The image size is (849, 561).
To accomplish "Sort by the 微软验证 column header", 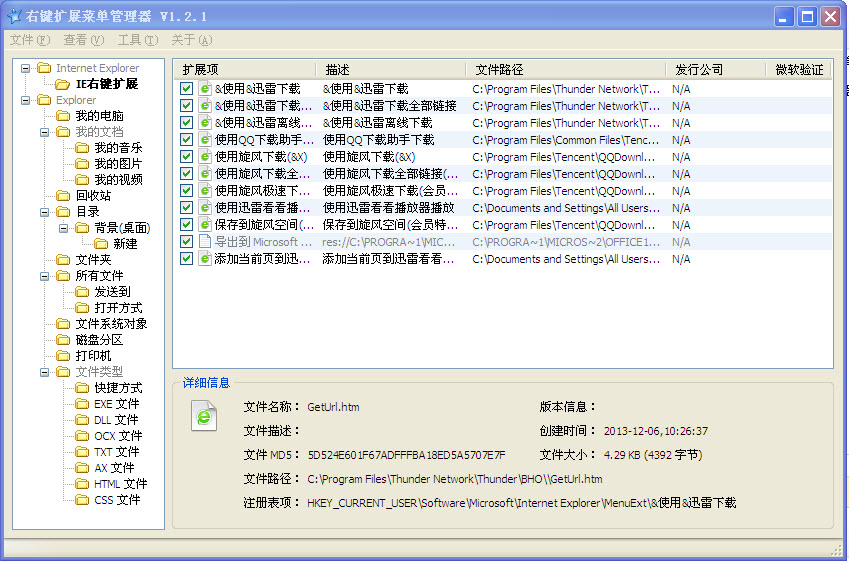I will pos(799,69).
